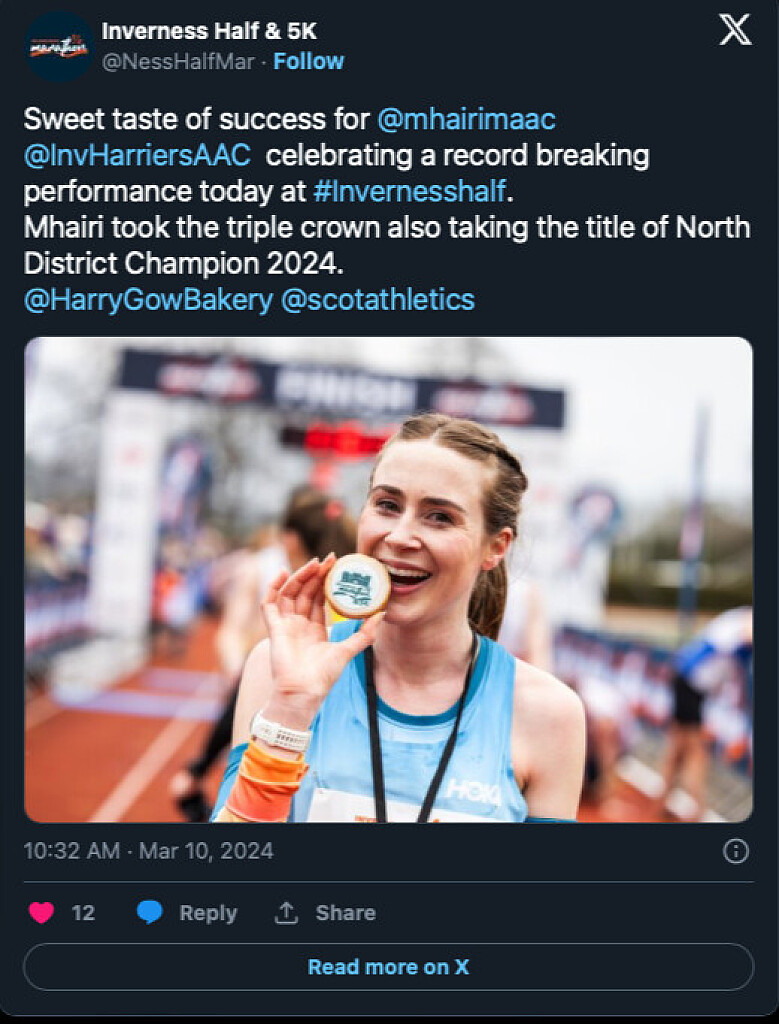Click the share arrow icon
Screen dimensions: 779x1024
(286, 912)
